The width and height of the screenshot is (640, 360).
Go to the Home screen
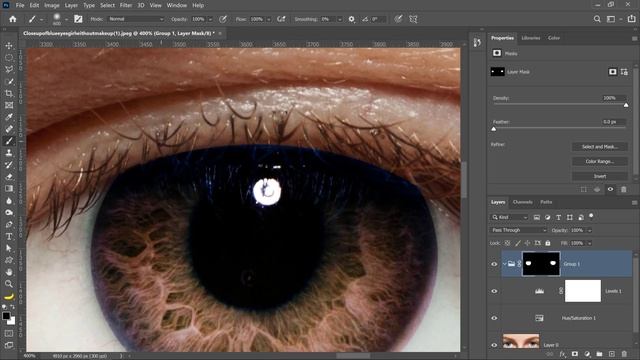coord(13,19)
